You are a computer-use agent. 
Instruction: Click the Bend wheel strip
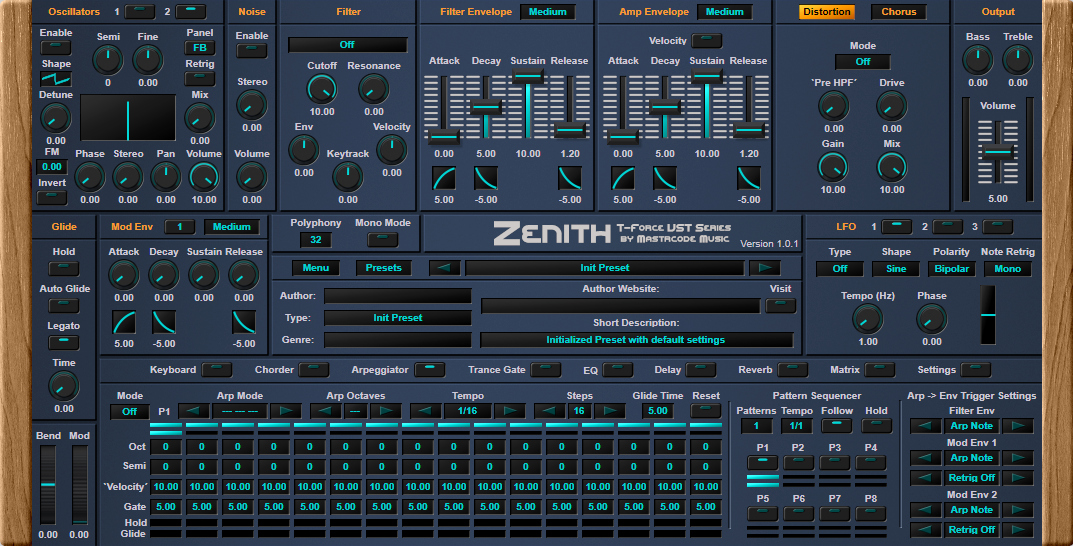(47, 484)
